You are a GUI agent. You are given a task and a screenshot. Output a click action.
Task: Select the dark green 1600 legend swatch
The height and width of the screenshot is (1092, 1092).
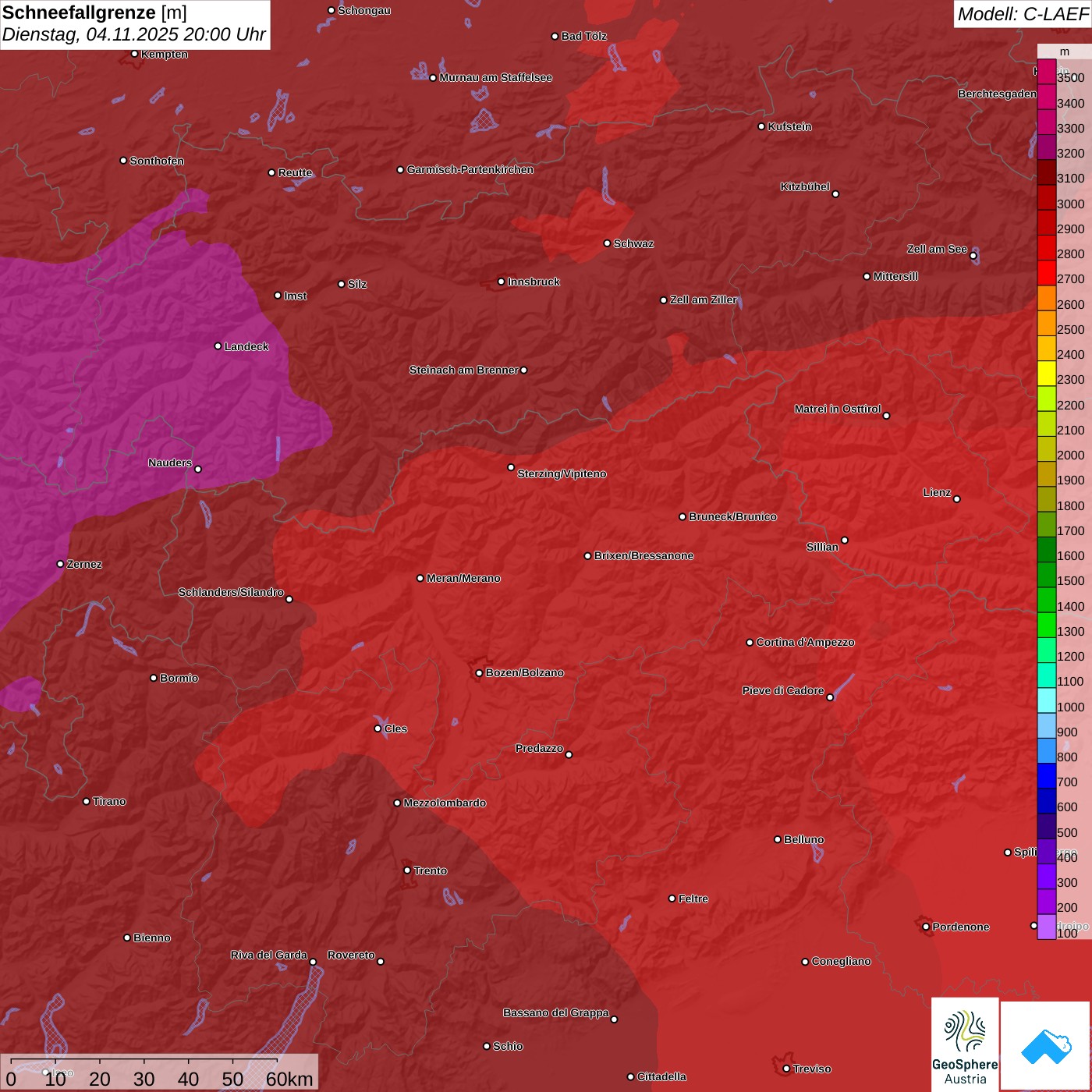pos(1046,550)
